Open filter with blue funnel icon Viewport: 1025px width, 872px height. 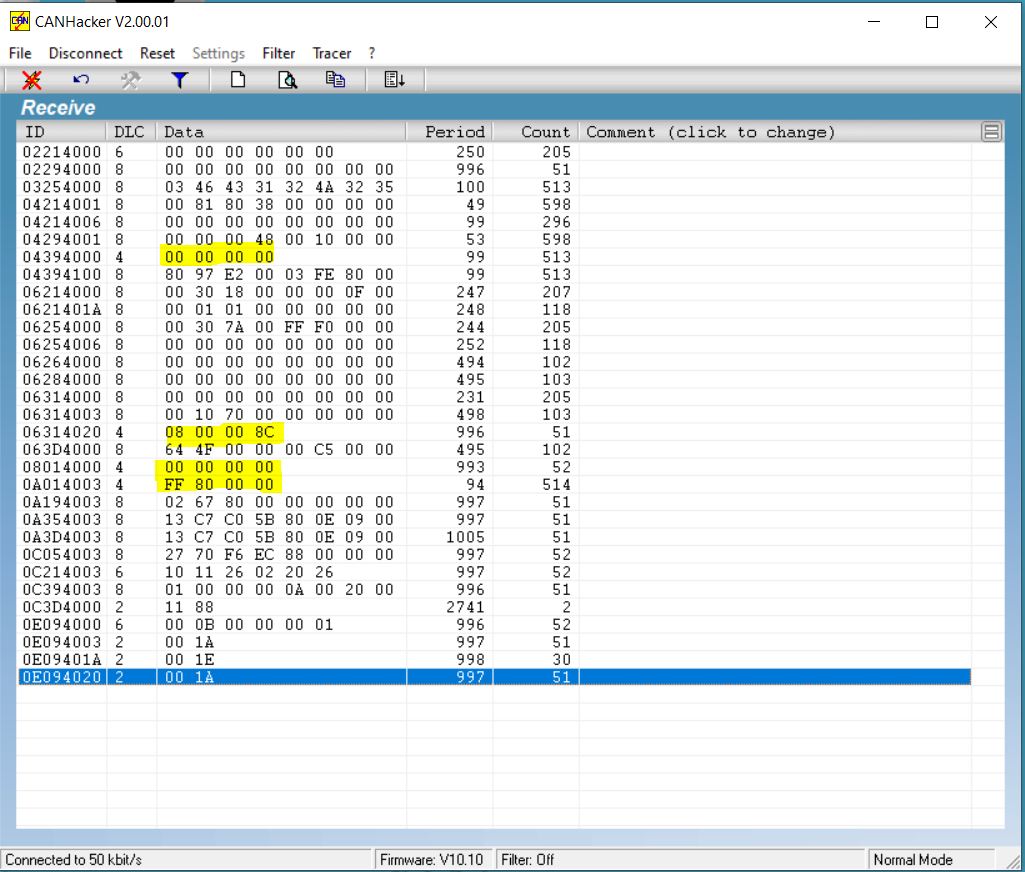(x=180, y=80)
